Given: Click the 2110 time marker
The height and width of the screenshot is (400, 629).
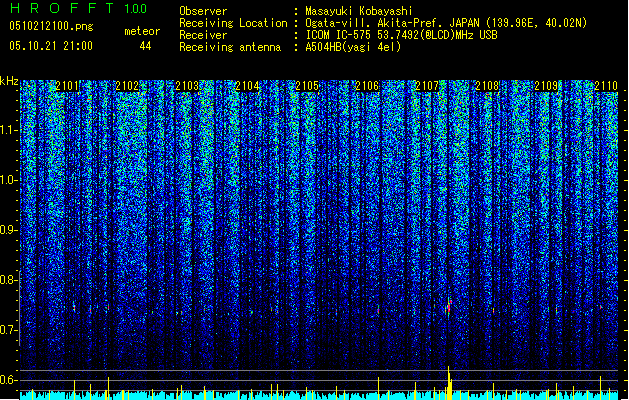Looking at the screenshot, I should tap(606, 86).
